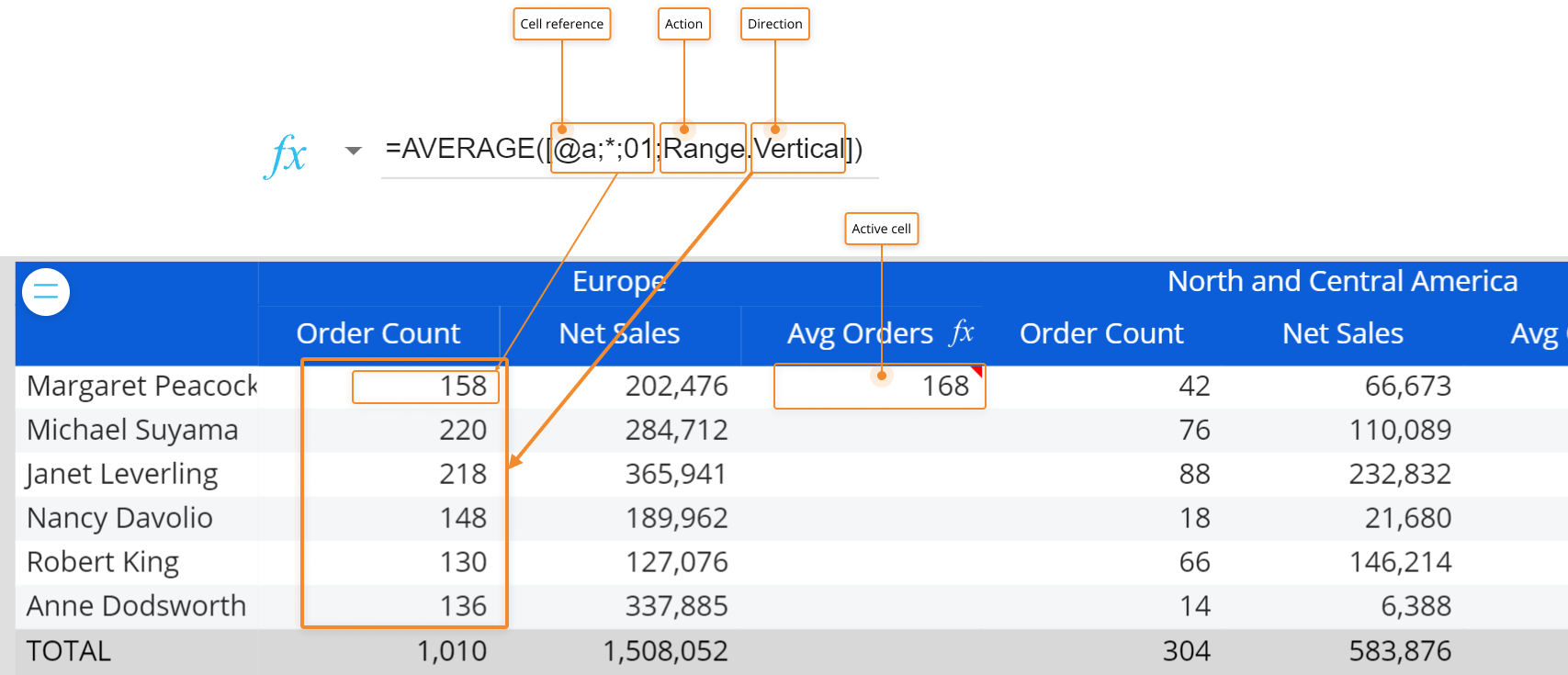The image size is (1568, 675).
Task: Open the hamburger menu in grid corner
Action: pyautogui.click(x=46, y=292)
